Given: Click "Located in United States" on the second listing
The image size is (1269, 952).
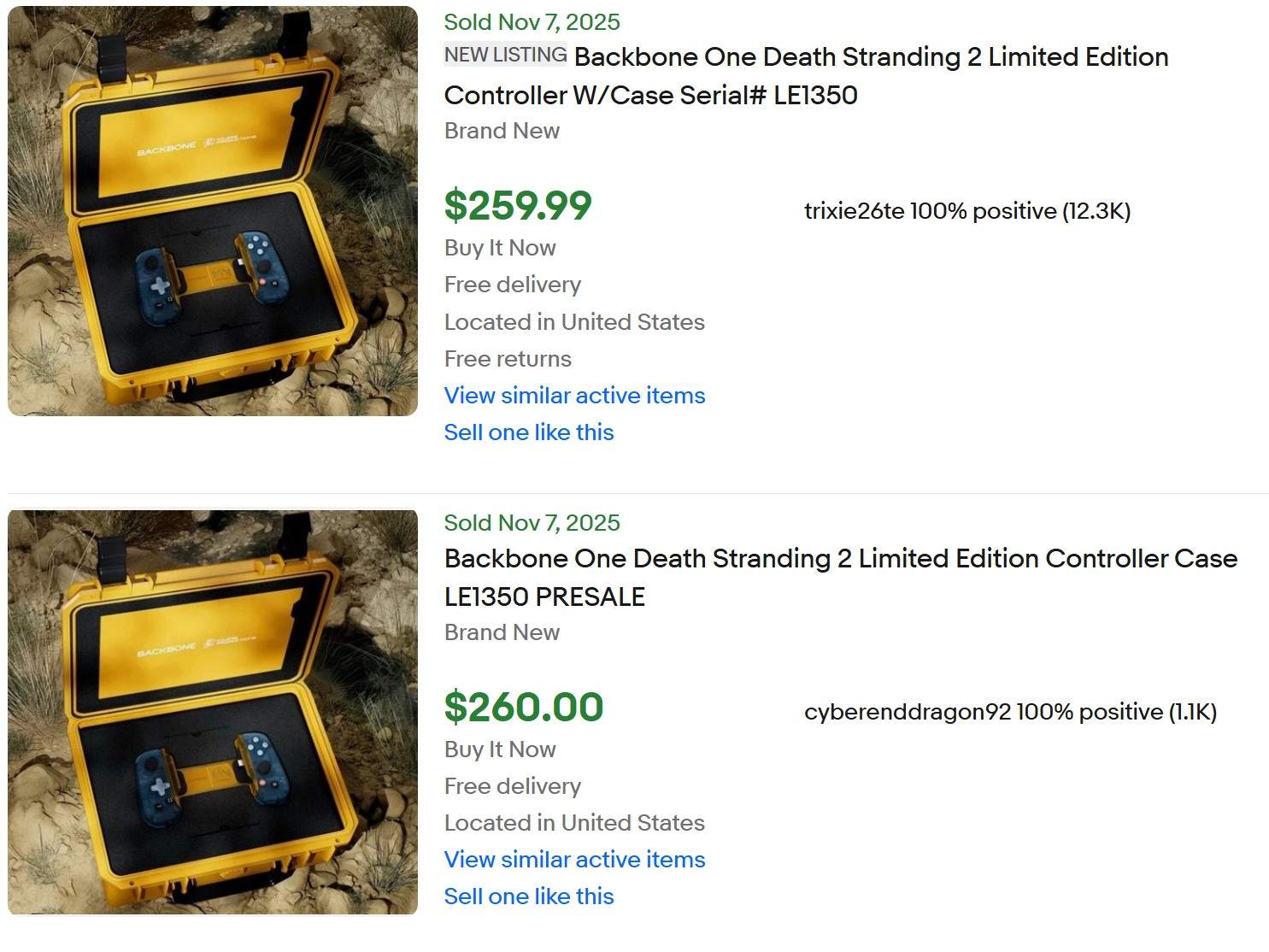Looking at the screenshot, I should tap(573, 823).
